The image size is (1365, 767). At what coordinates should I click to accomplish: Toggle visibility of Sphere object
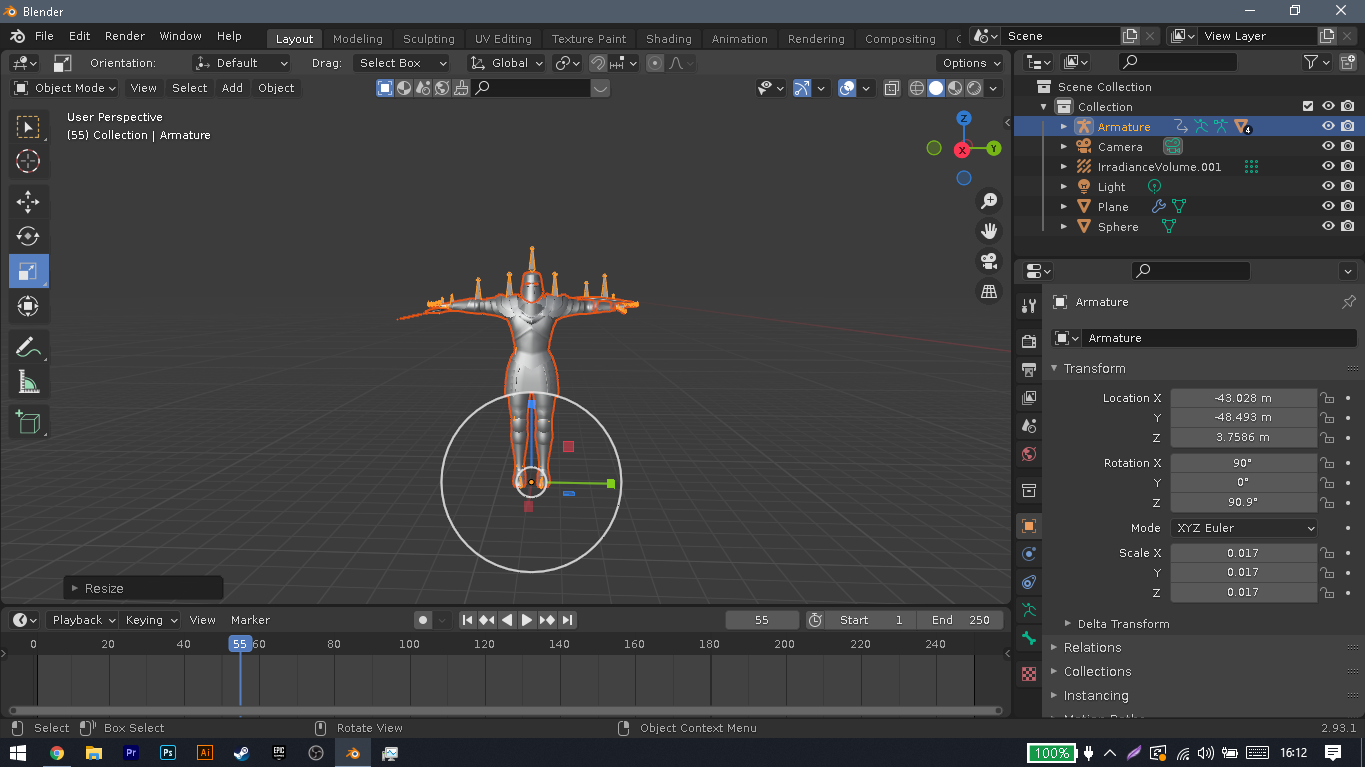[1328, 227]
